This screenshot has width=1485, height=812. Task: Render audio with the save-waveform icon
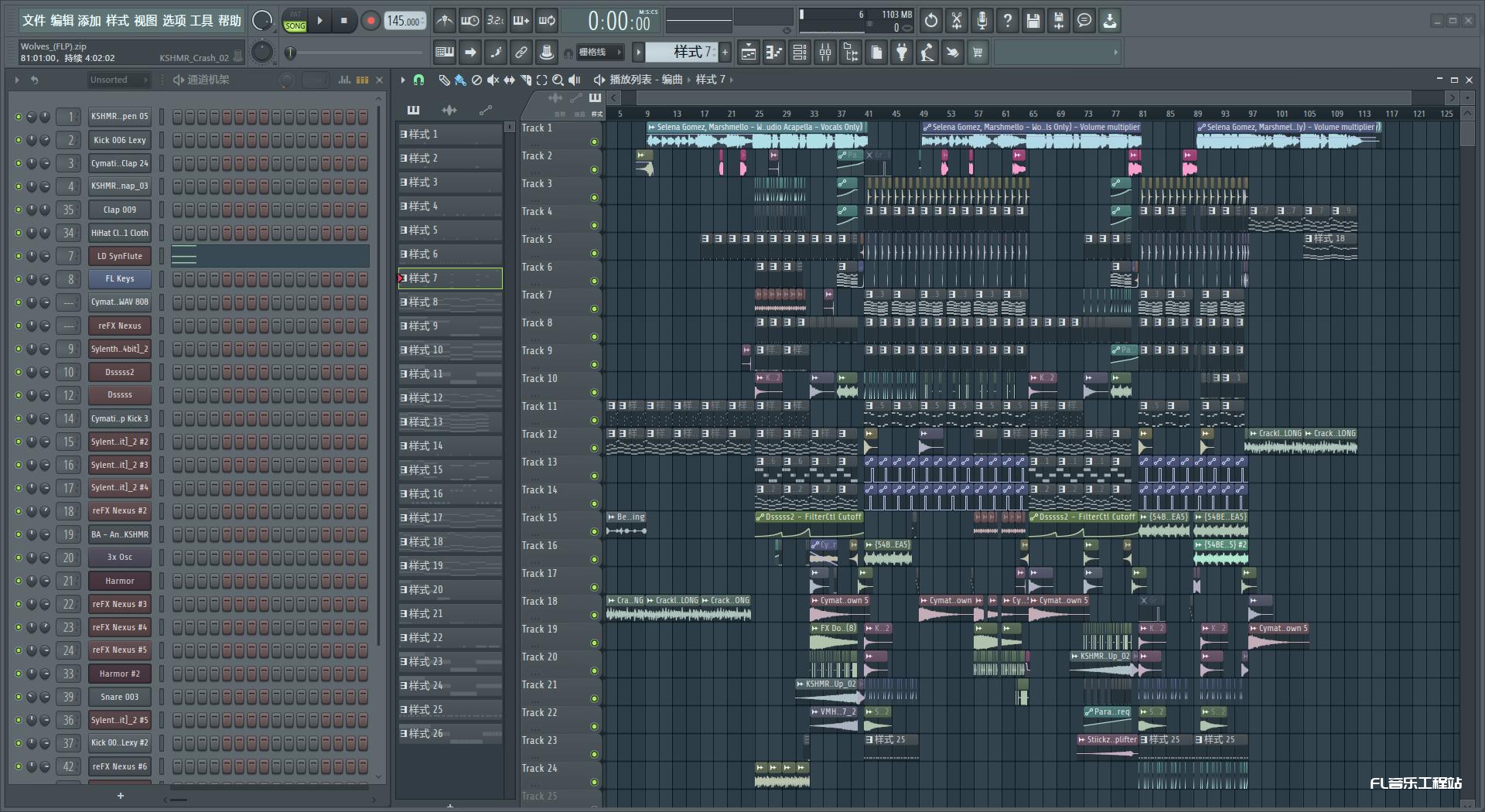pos(1059,21)
